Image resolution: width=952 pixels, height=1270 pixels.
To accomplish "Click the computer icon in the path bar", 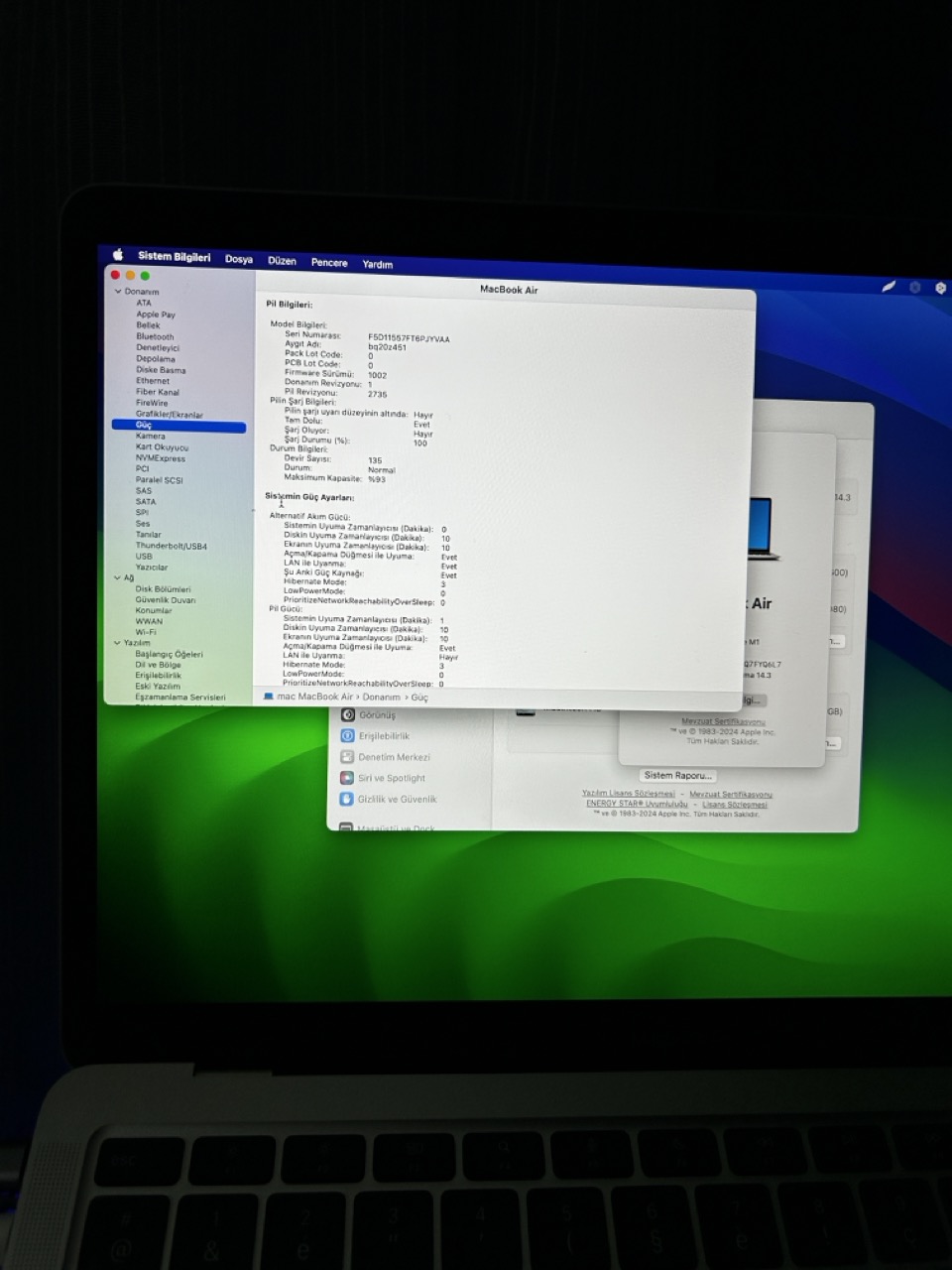I will coord(269,697).
